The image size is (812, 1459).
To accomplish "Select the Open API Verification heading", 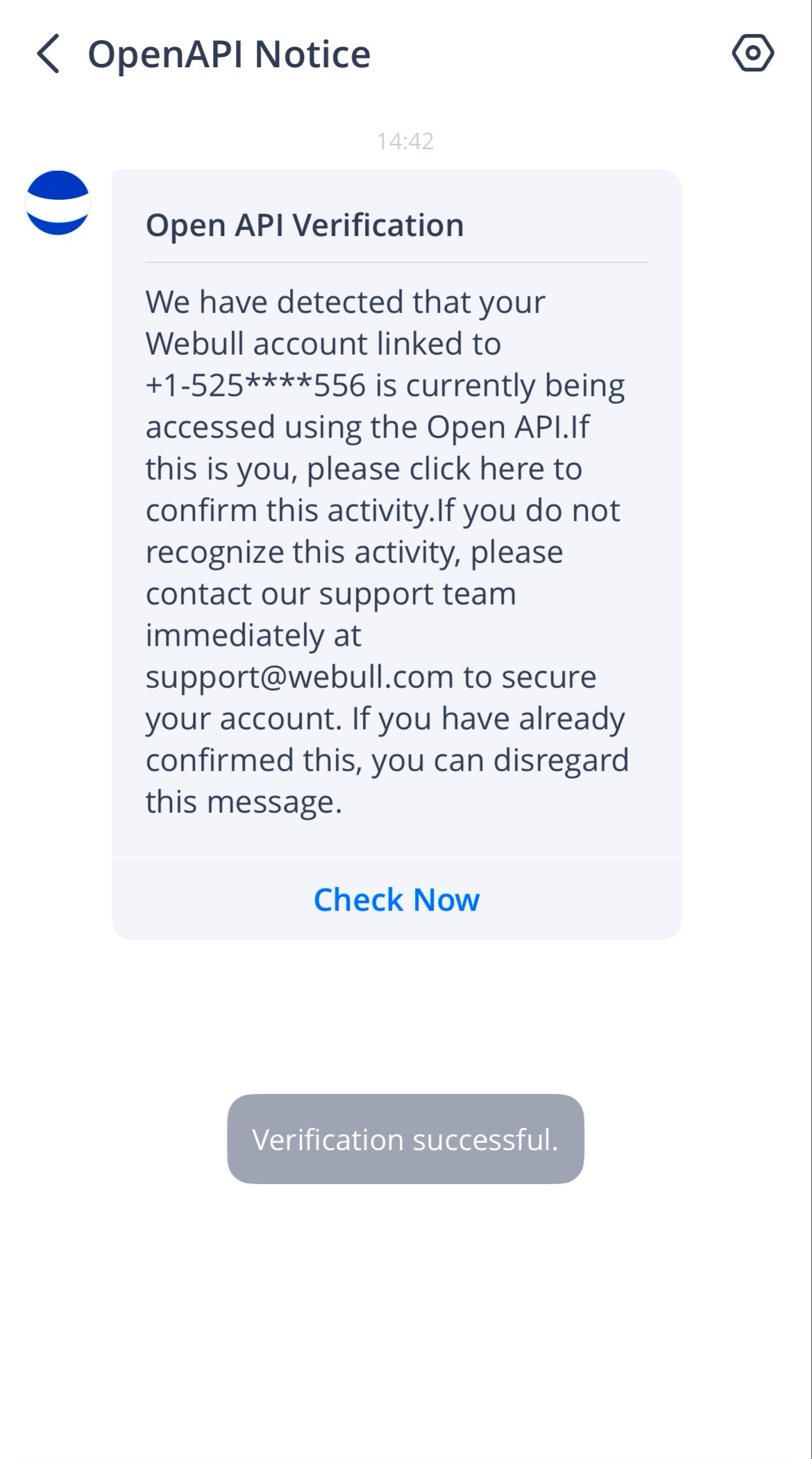I will click(305, 225).
